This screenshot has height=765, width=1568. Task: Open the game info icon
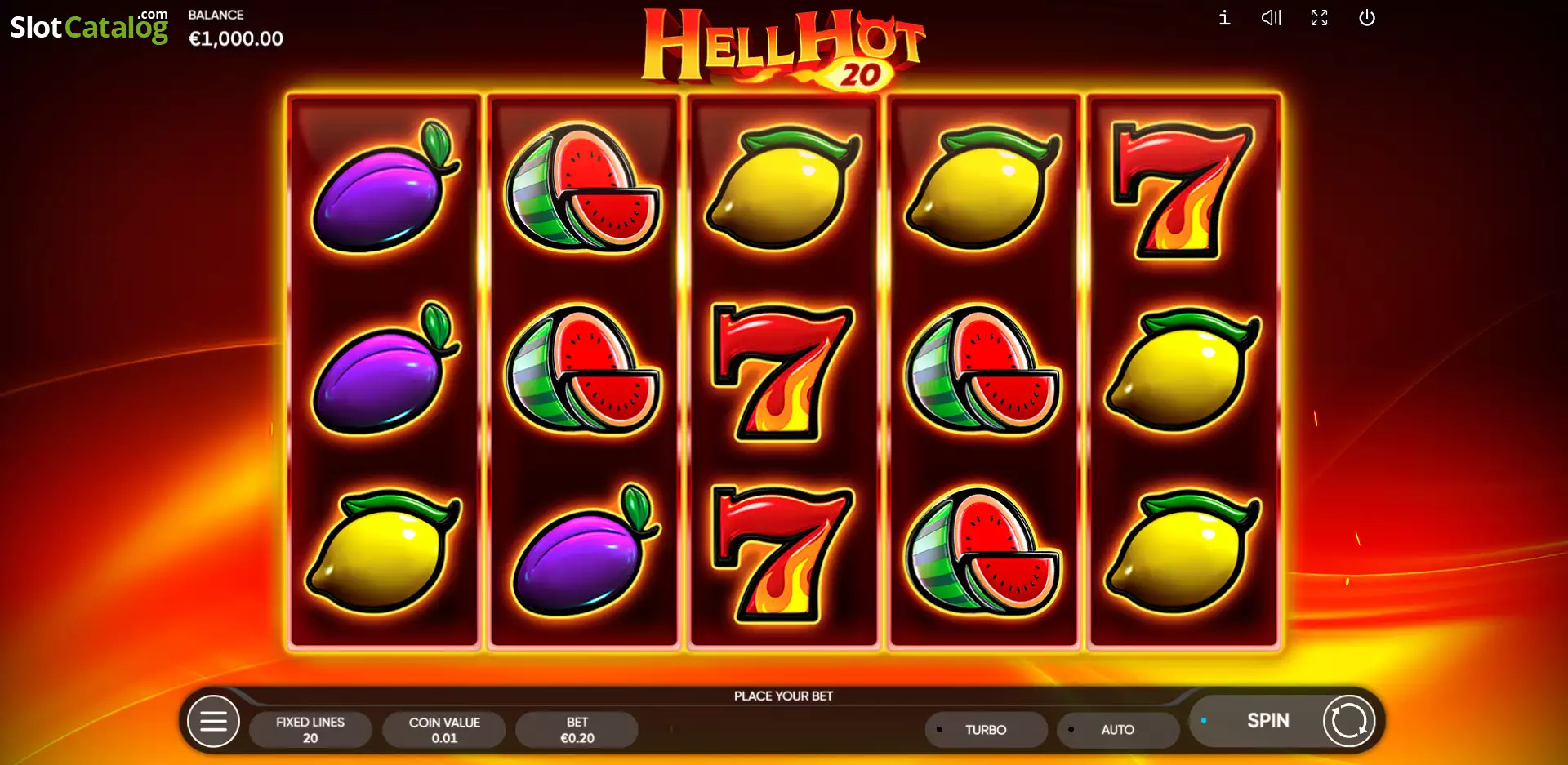pos(1224,17)
